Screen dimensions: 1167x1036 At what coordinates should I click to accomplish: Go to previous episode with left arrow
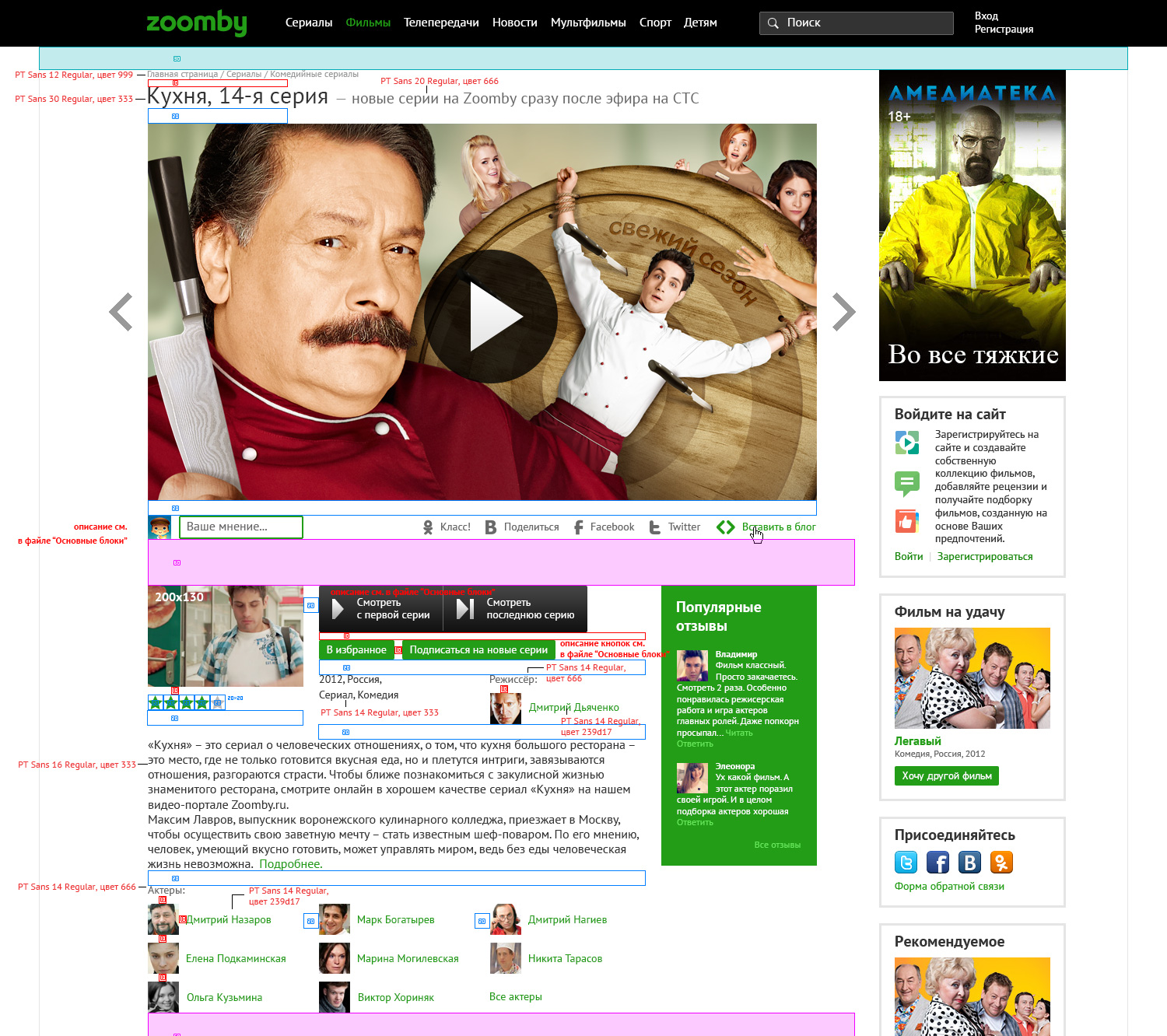point(121,312)
